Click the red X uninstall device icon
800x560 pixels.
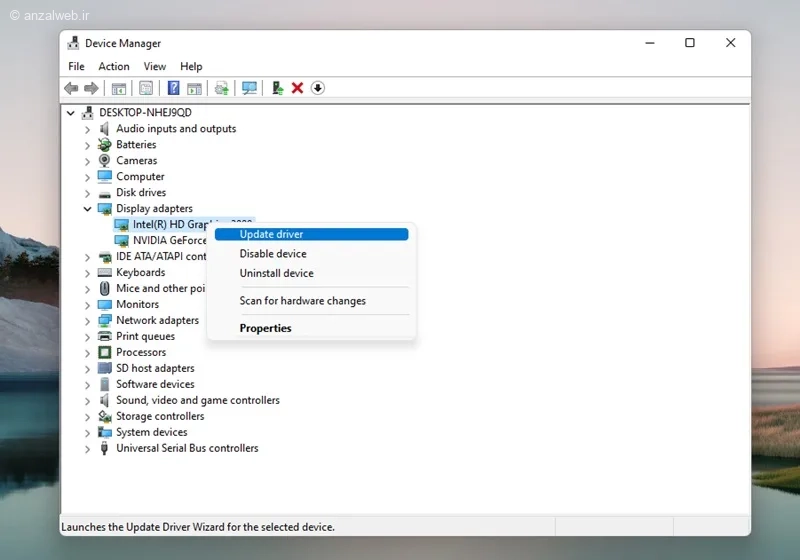point(297,88)
